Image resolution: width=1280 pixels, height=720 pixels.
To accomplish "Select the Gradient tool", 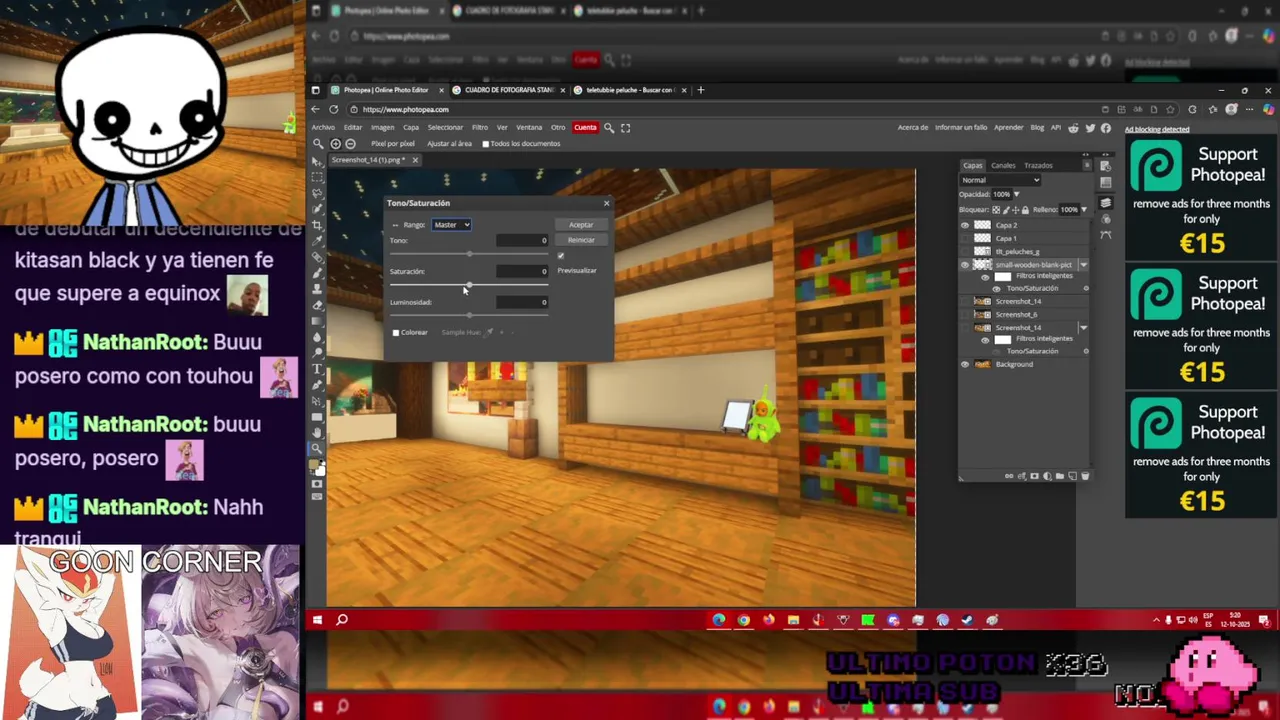I will point(317,321).
